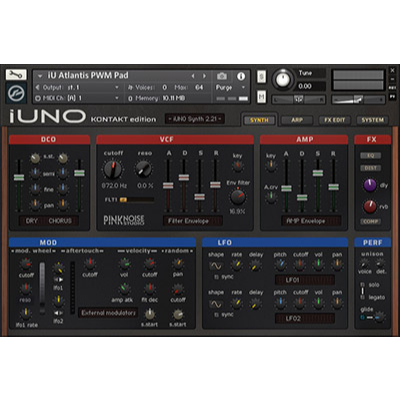400x400 pixels.
Task: Select next preset arrow in header
Action: coord(205,76)
